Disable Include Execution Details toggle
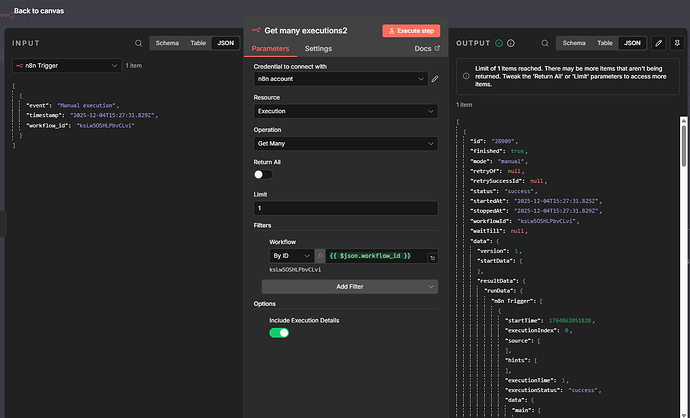This screenshot has width=690, height=418. pos(278,332)
